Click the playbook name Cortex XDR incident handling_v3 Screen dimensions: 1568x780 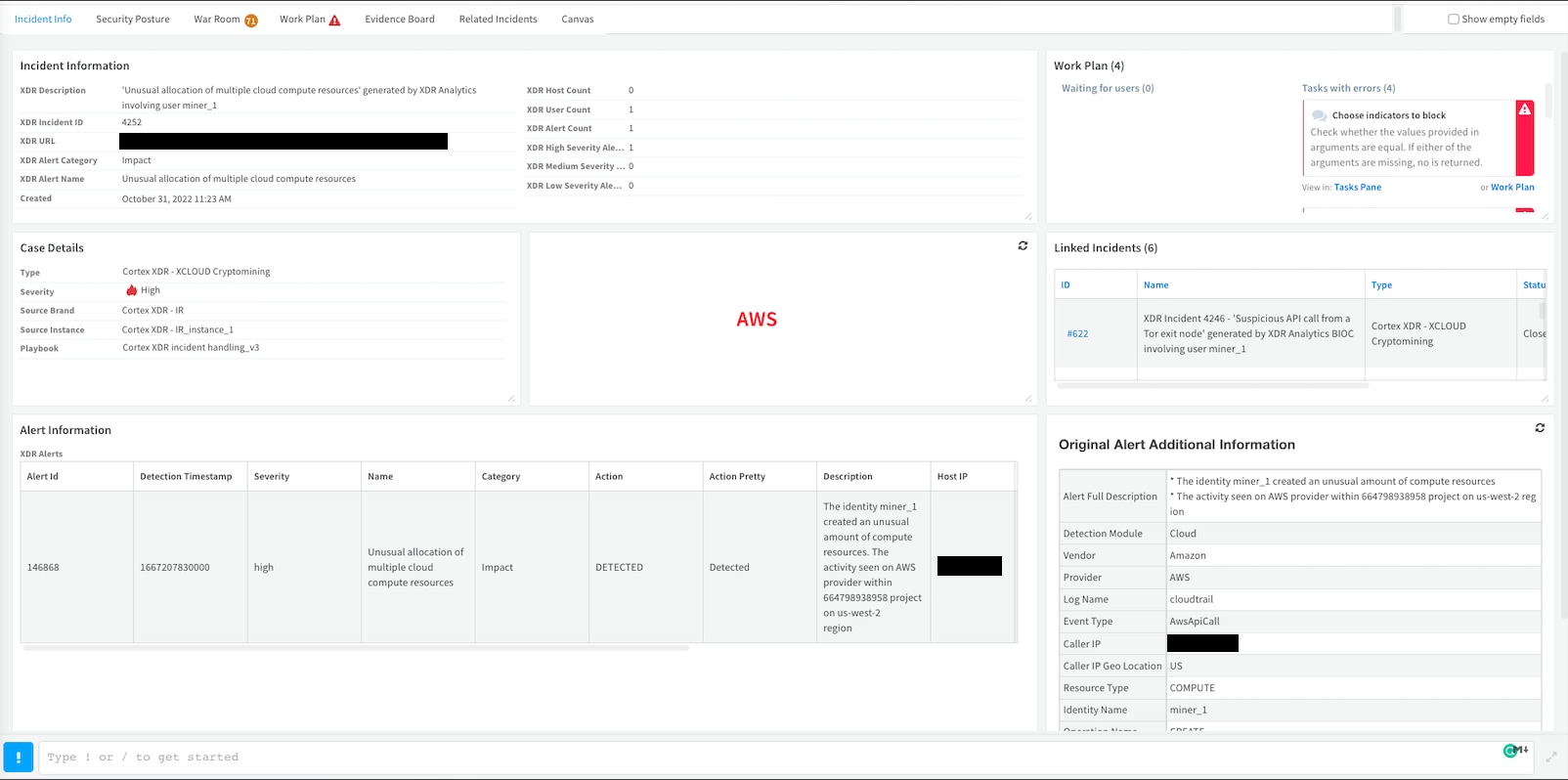(191, 348)
